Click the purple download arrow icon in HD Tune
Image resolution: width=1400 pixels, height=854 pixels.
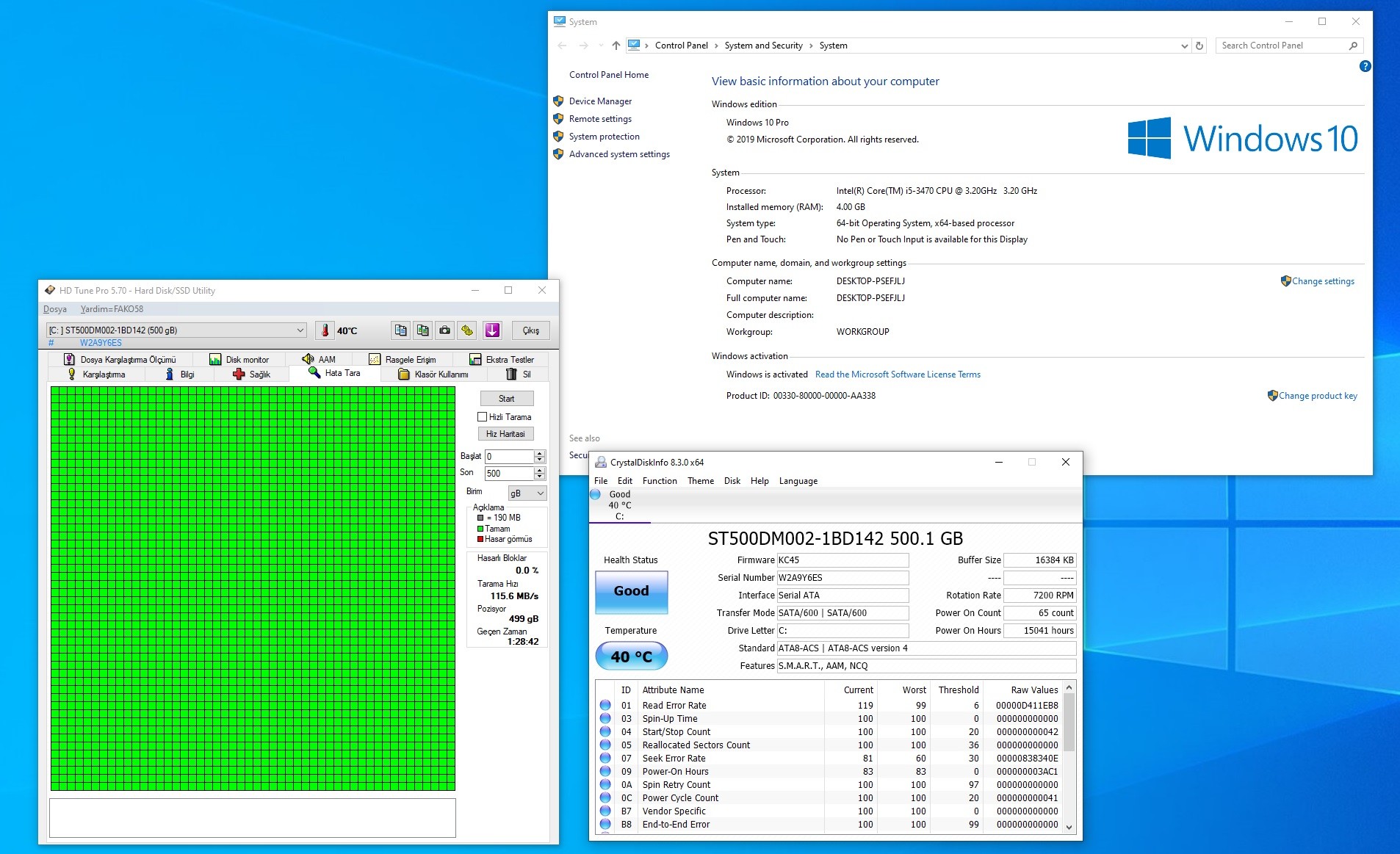tap(492, 330)
